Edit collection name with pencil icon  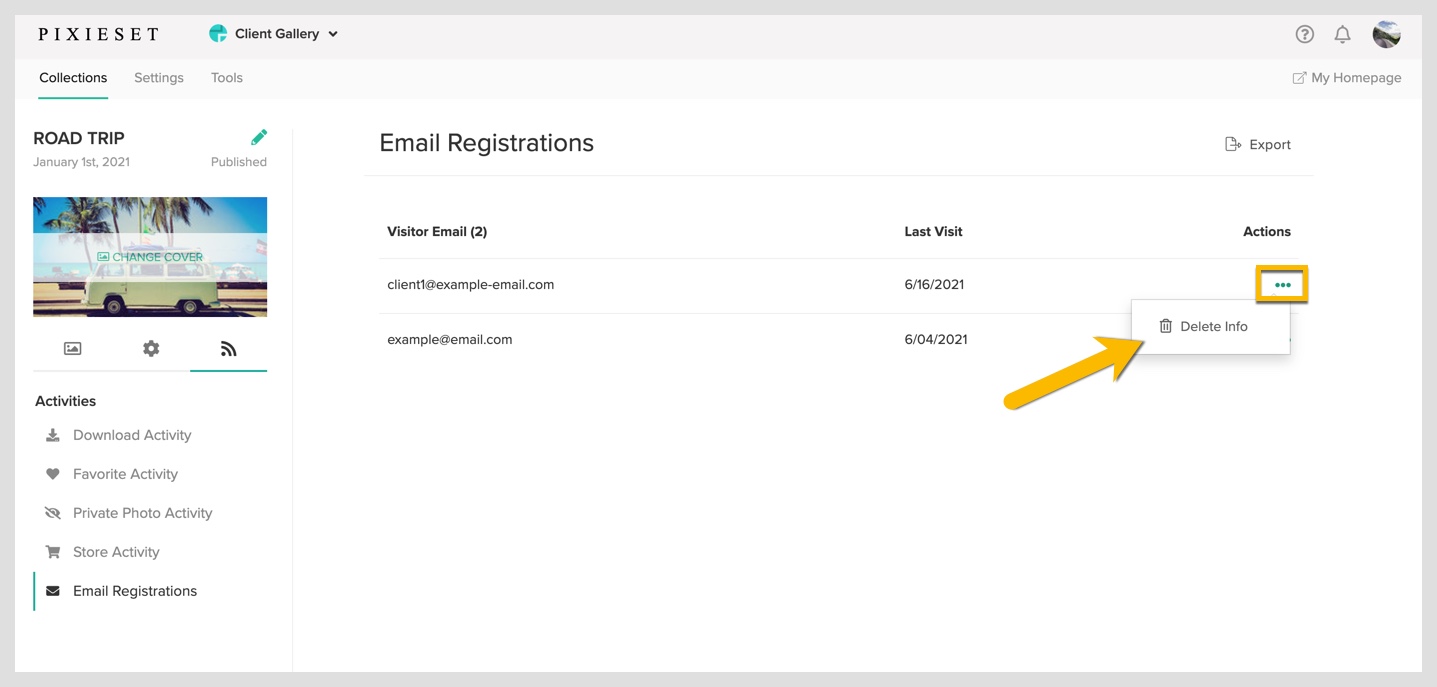tap(259, 137)
